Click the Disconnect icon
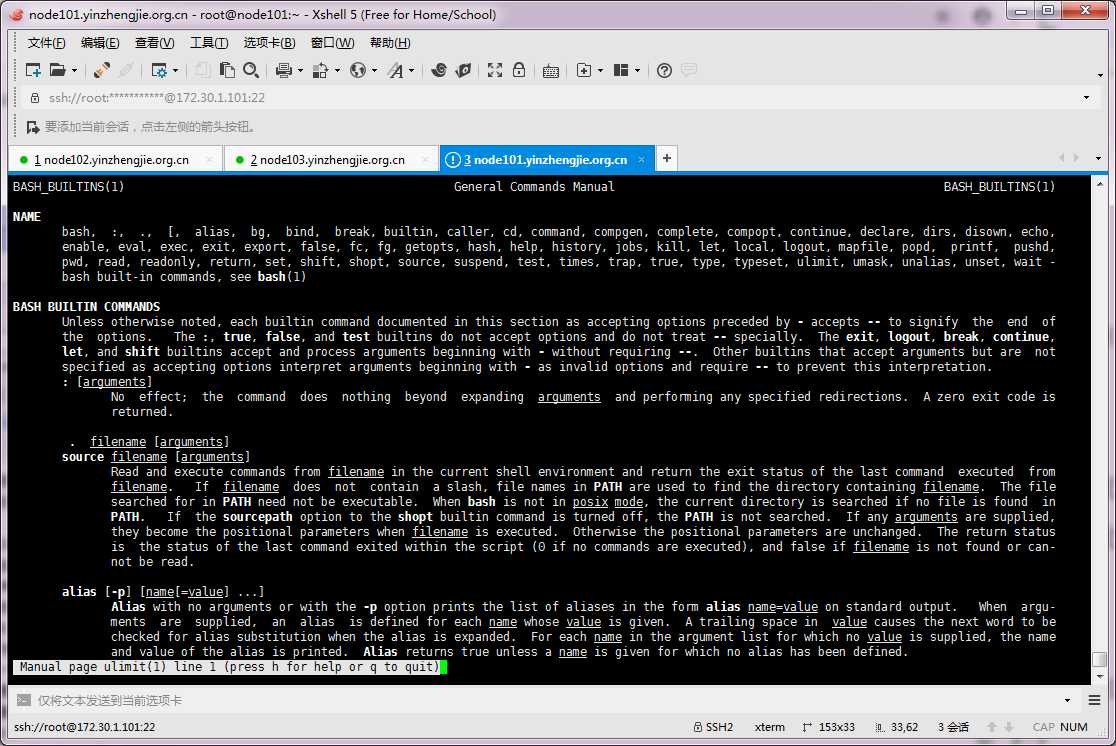The width and height of the screenshot is (1116, 746). point(126,70)
